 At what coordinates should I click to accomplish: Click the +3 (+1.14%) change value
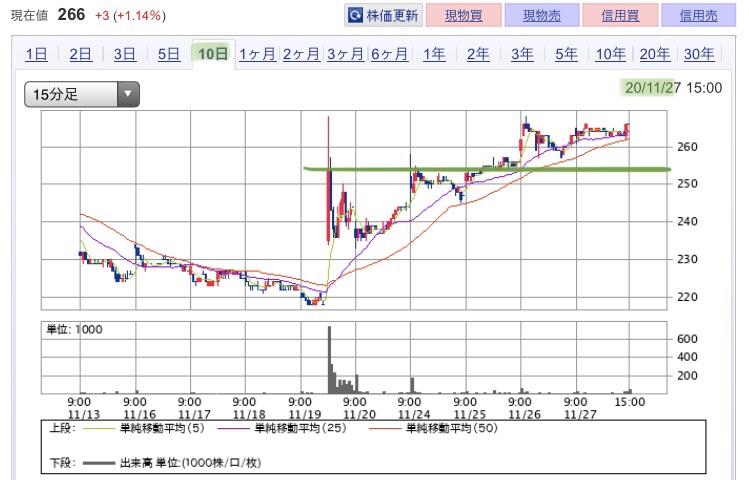click(130, 15)
